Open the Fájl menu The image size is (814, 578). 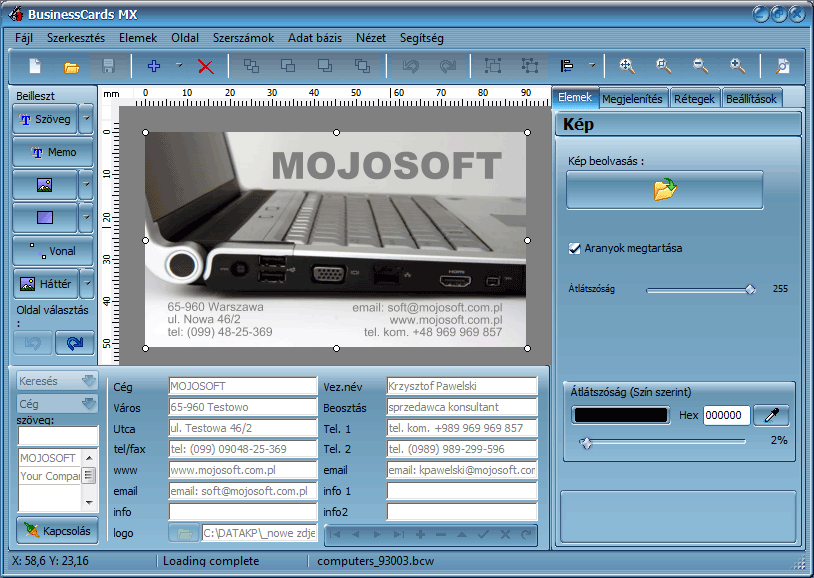(24, 38)
